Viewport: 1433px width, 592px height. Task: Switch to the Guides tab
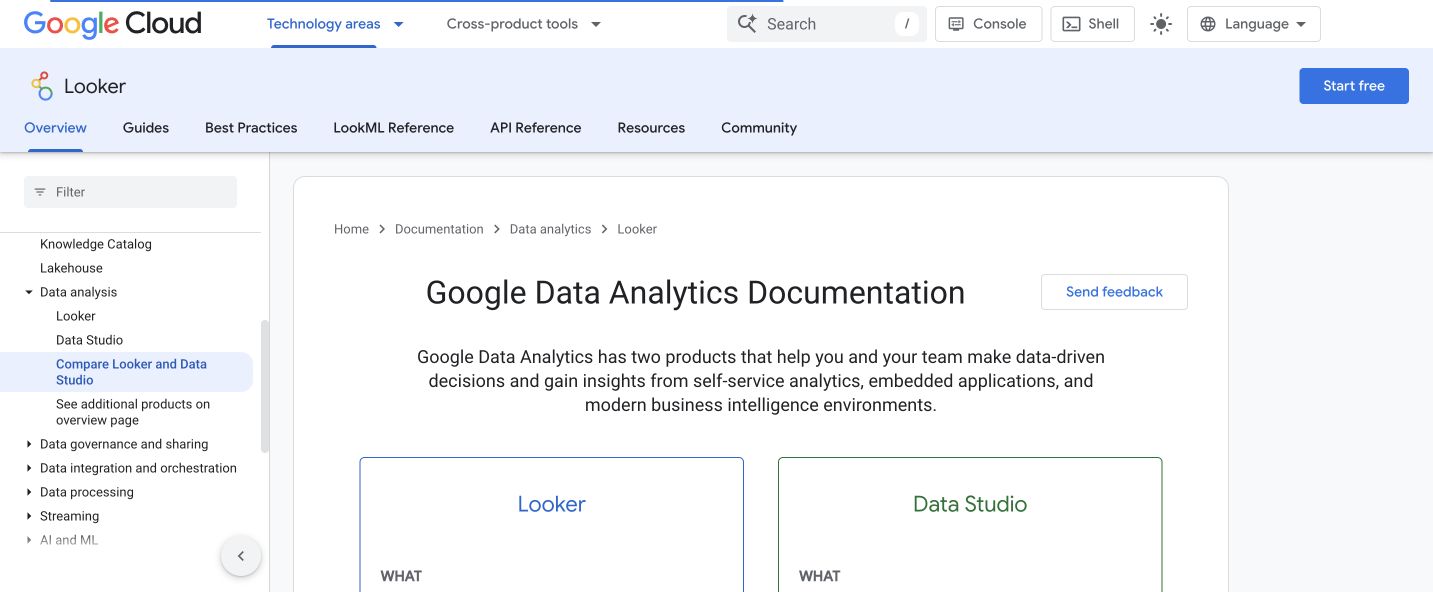[x=146, y=128]
